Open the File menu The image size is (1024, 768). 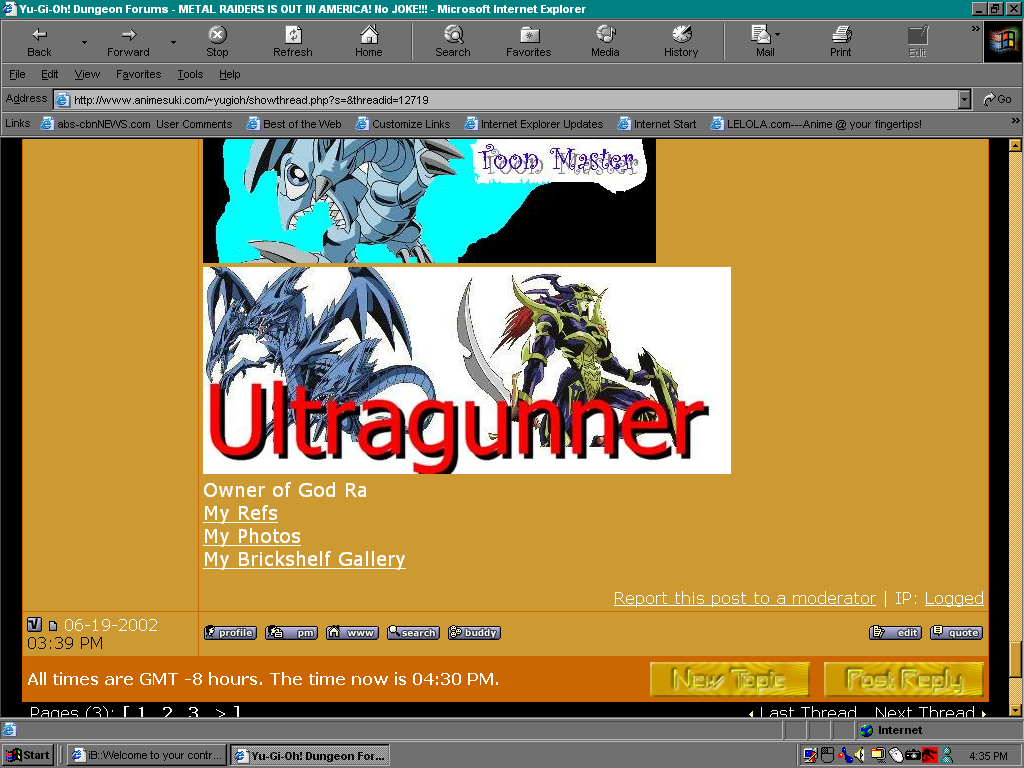pyautogui.click(x=18, y=74)
